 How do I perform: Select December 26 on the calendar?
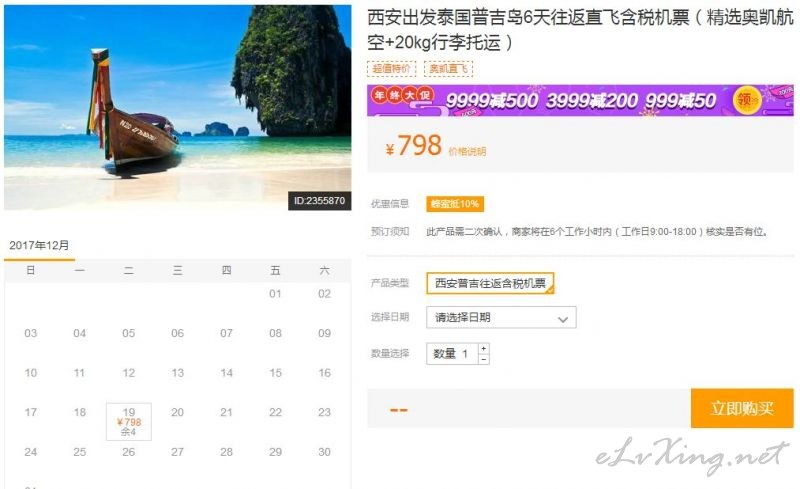tap(129, 452)
